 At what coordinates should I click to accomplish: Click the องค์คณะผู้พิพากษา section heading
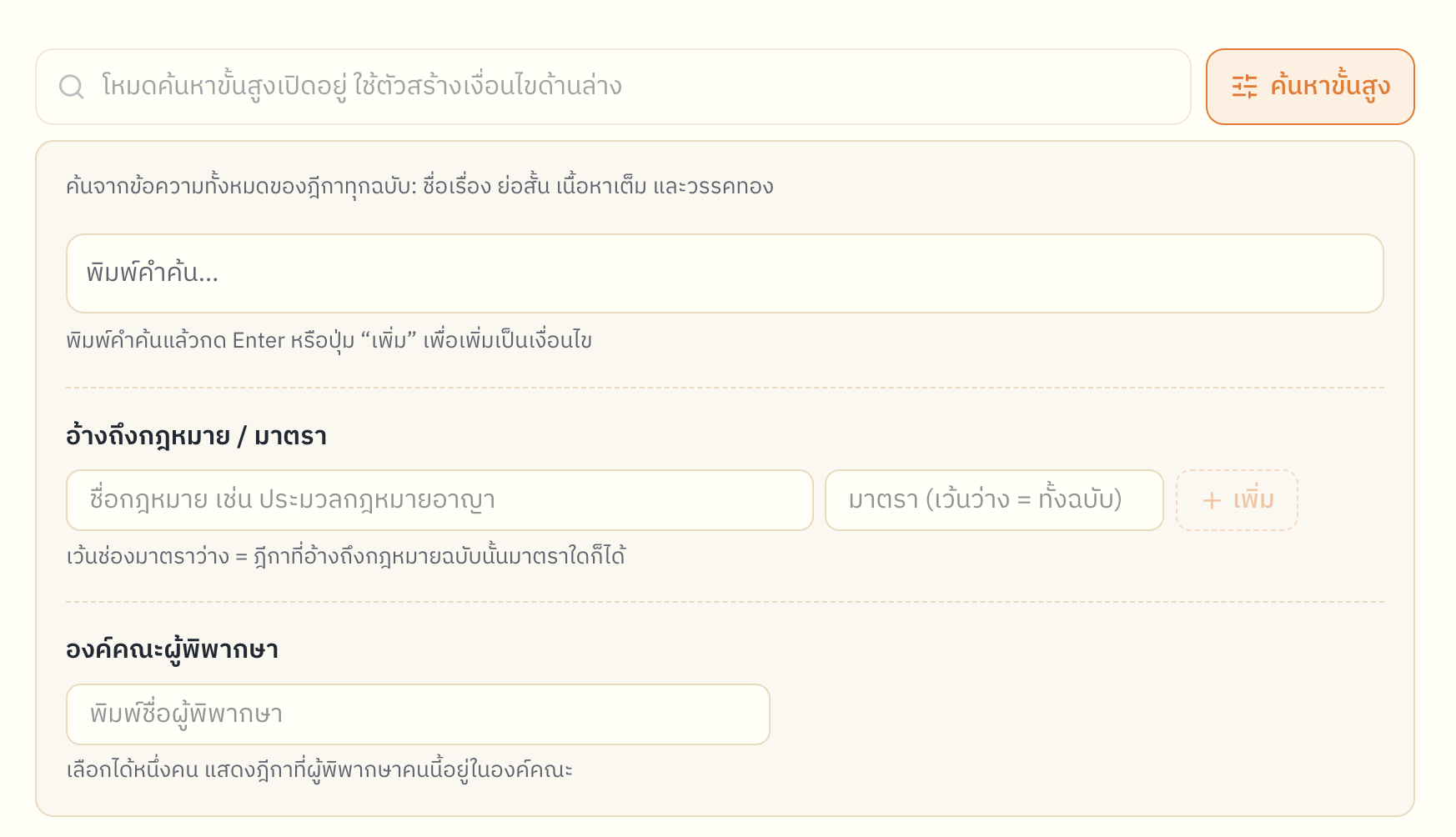172,649
